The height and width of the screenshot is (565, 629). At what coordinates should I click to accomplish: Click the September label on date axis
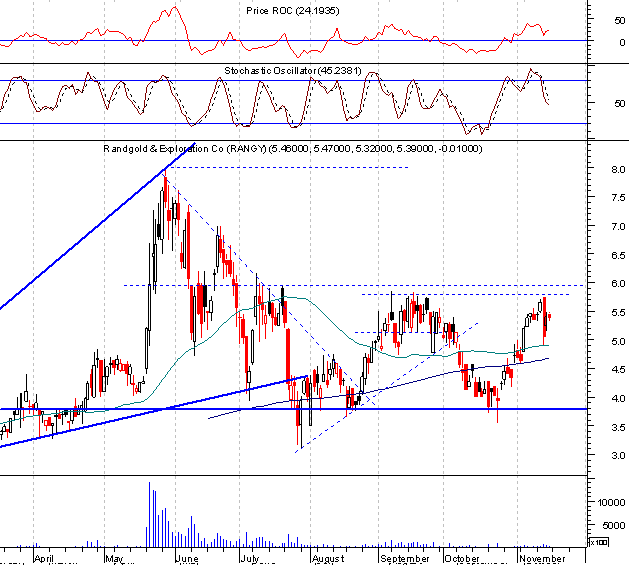coord(405,558)
